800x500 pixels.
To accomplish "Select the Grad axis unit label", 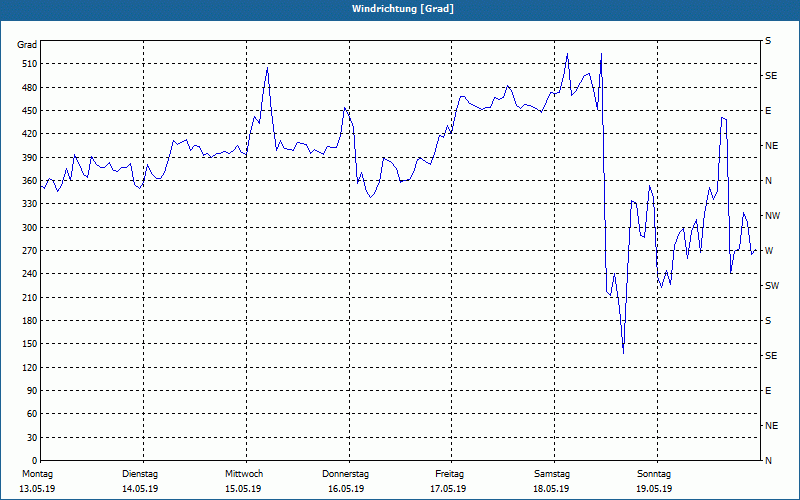I will (27, 45).
